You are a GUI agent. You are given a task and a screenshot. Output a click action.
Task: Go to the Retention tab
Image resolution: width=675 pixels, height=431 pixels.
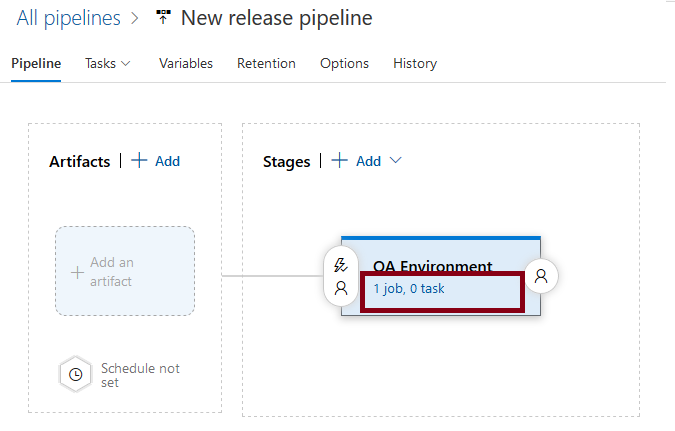click(x=266, y=64)
